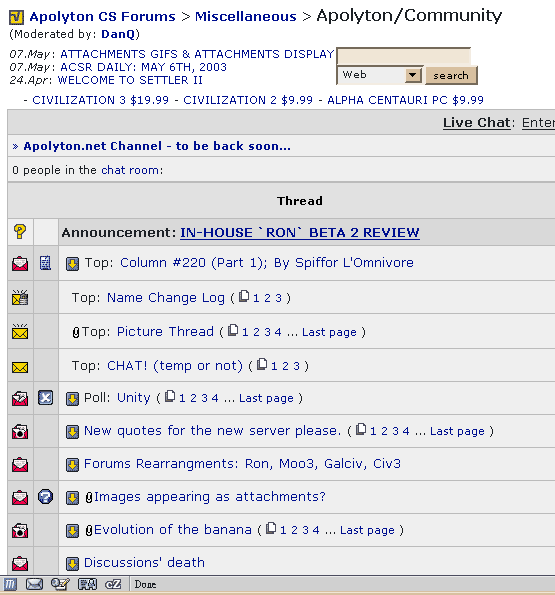Viewport: 555px width, 595px height.
Task: Open page 3 of Name Change Log
Action: [x=278, y=298]
